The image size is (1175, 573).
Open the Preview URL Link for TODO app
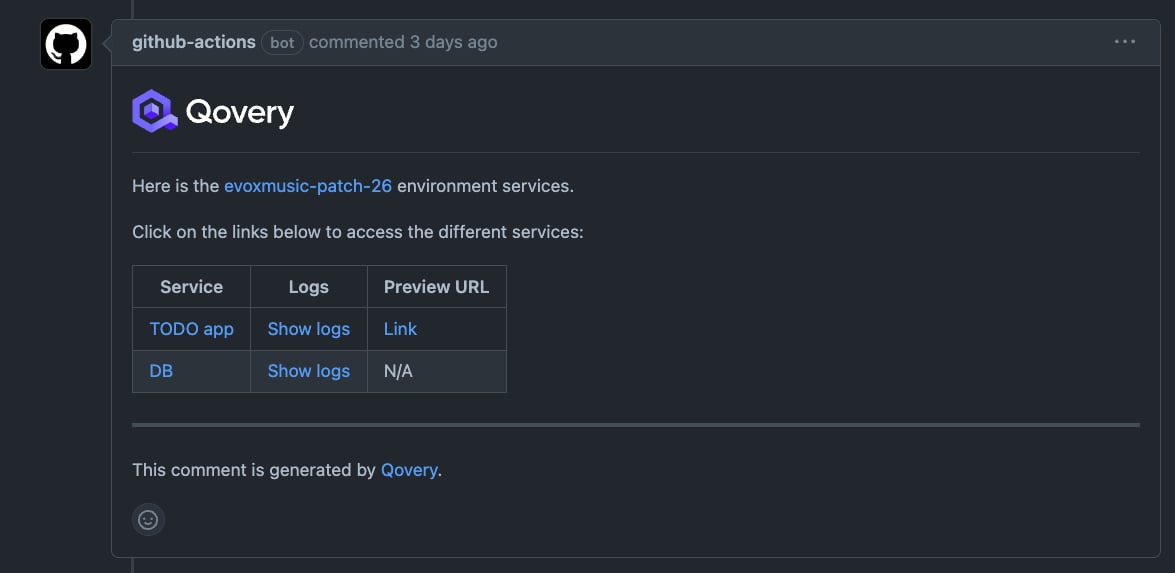(400, 329)
